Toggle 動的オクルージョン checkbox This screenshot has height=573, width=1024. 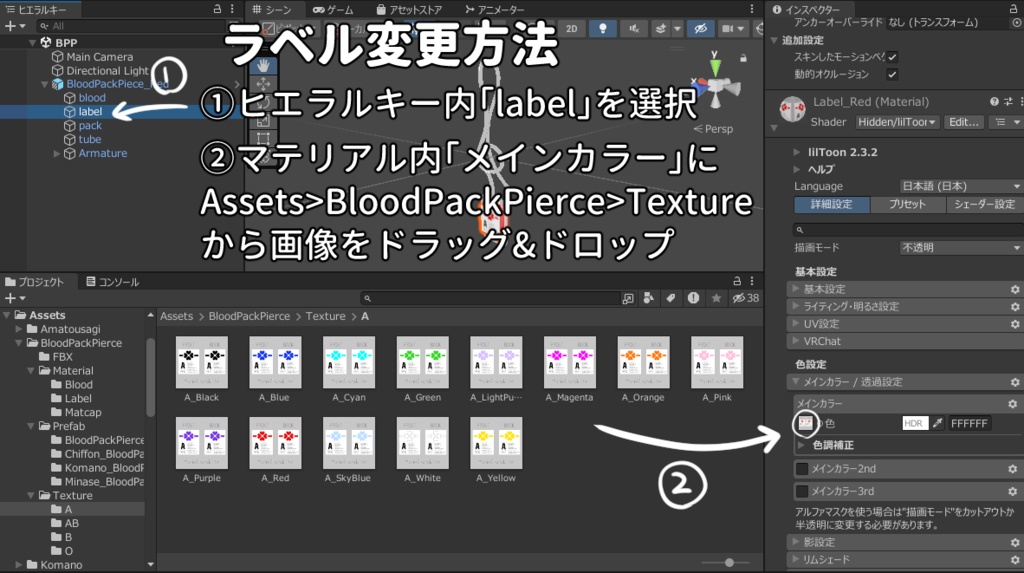pos(892,74)
